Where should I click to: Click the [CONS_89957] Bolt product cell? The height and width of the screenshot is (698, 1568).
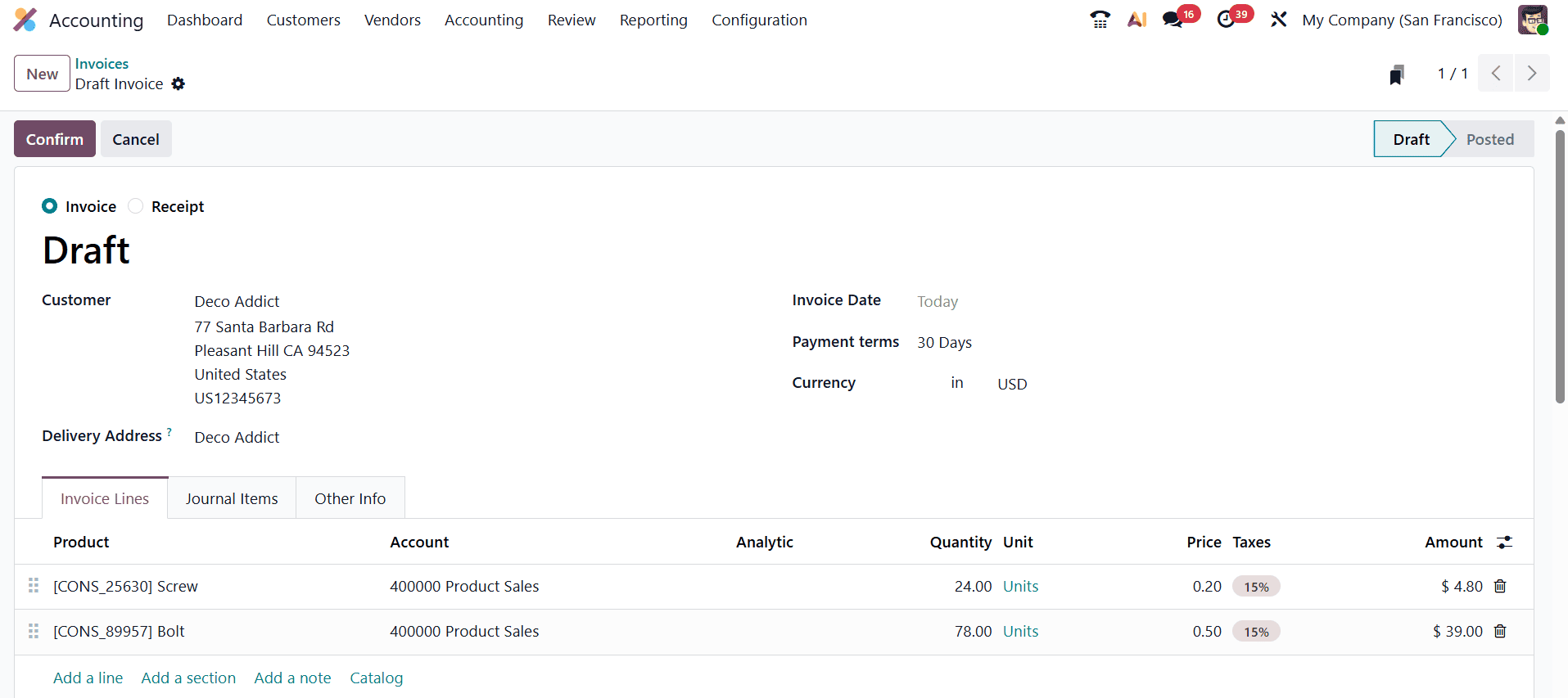(119, 631)
